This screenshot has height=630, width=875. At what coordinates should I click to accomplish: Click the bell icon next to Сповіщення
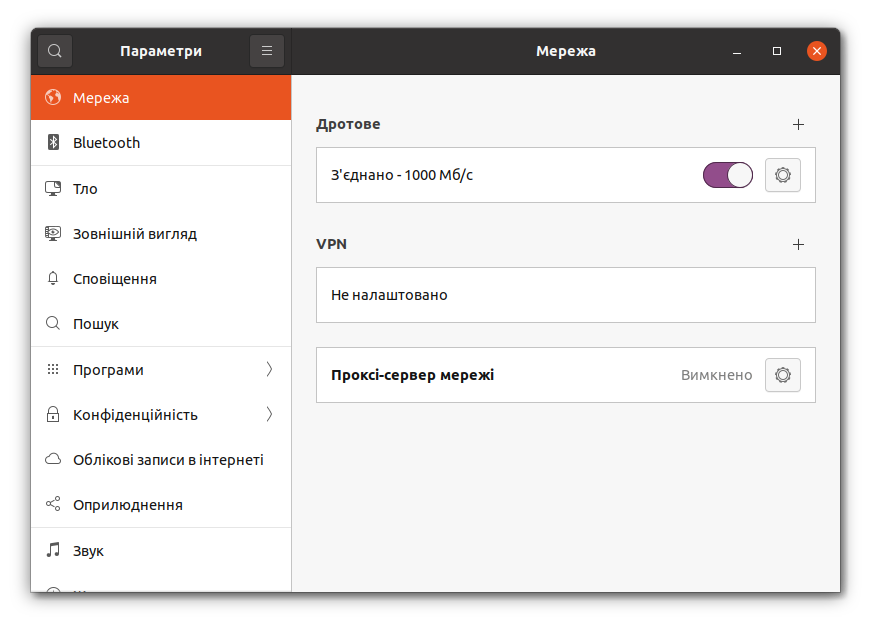coord(54,279)
